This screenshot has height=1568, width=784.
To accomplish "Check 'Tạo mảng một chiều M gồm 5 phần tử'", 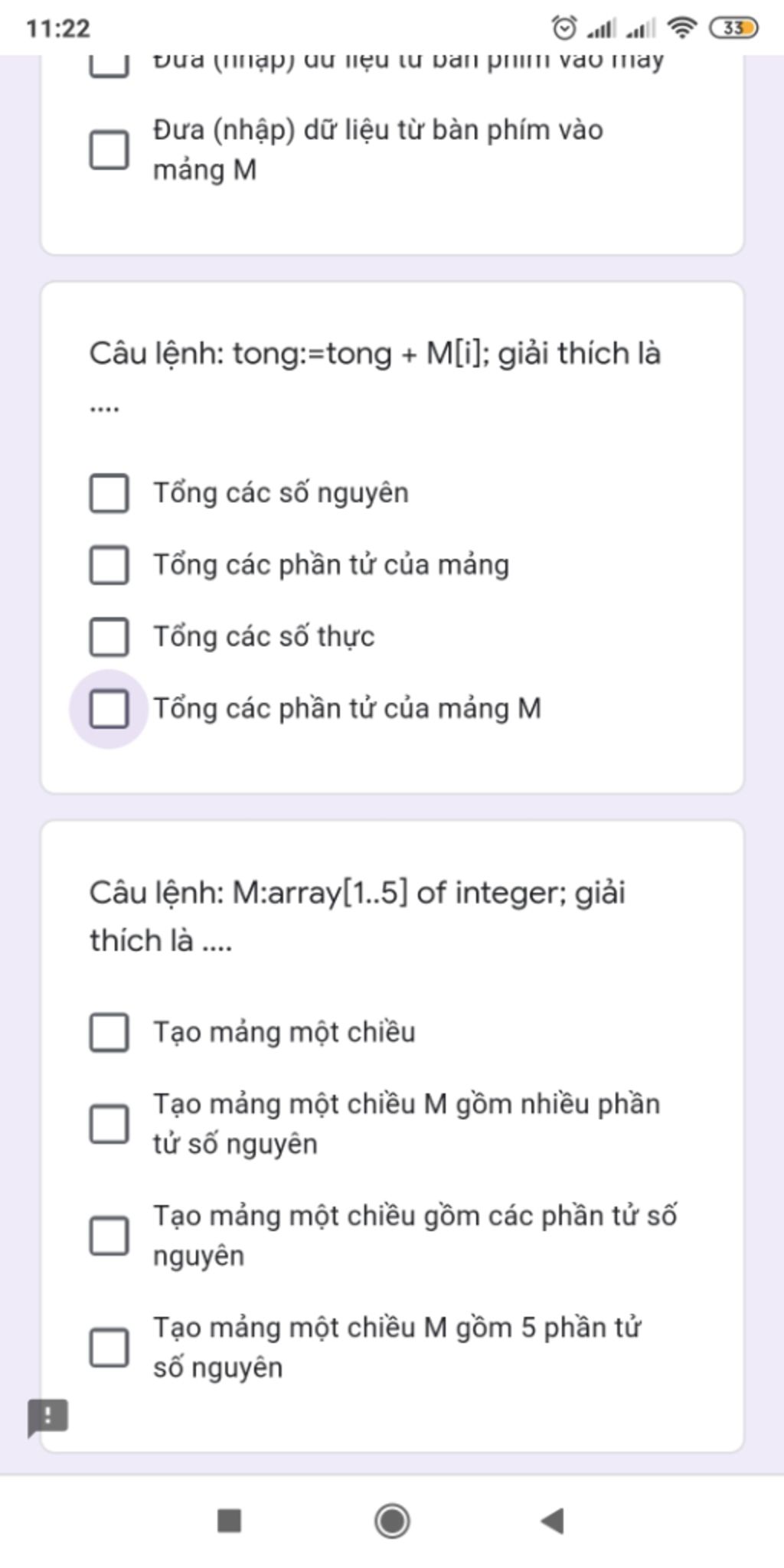I will click(109, 1347).
